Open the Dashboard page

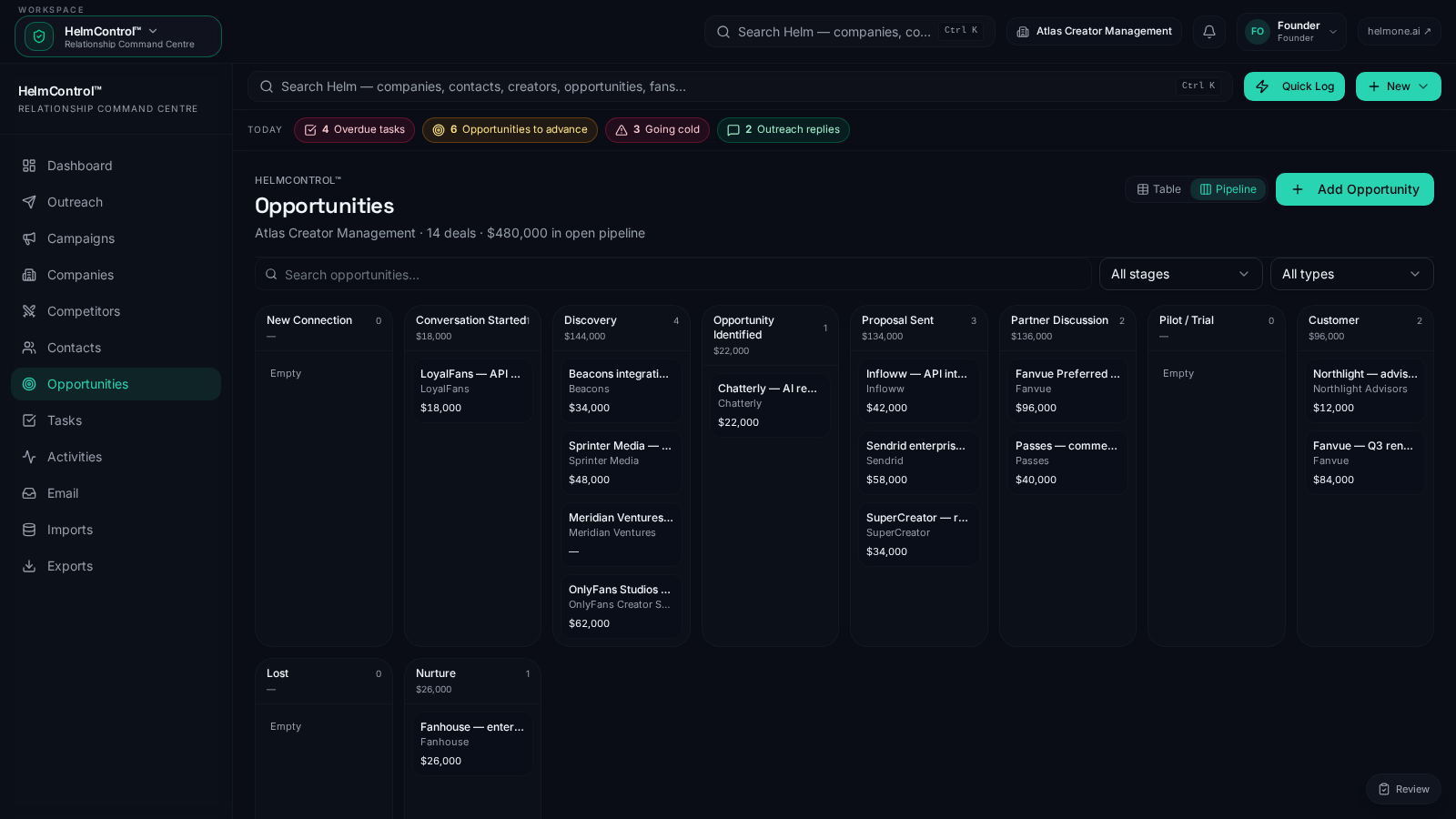pos(116,166)
